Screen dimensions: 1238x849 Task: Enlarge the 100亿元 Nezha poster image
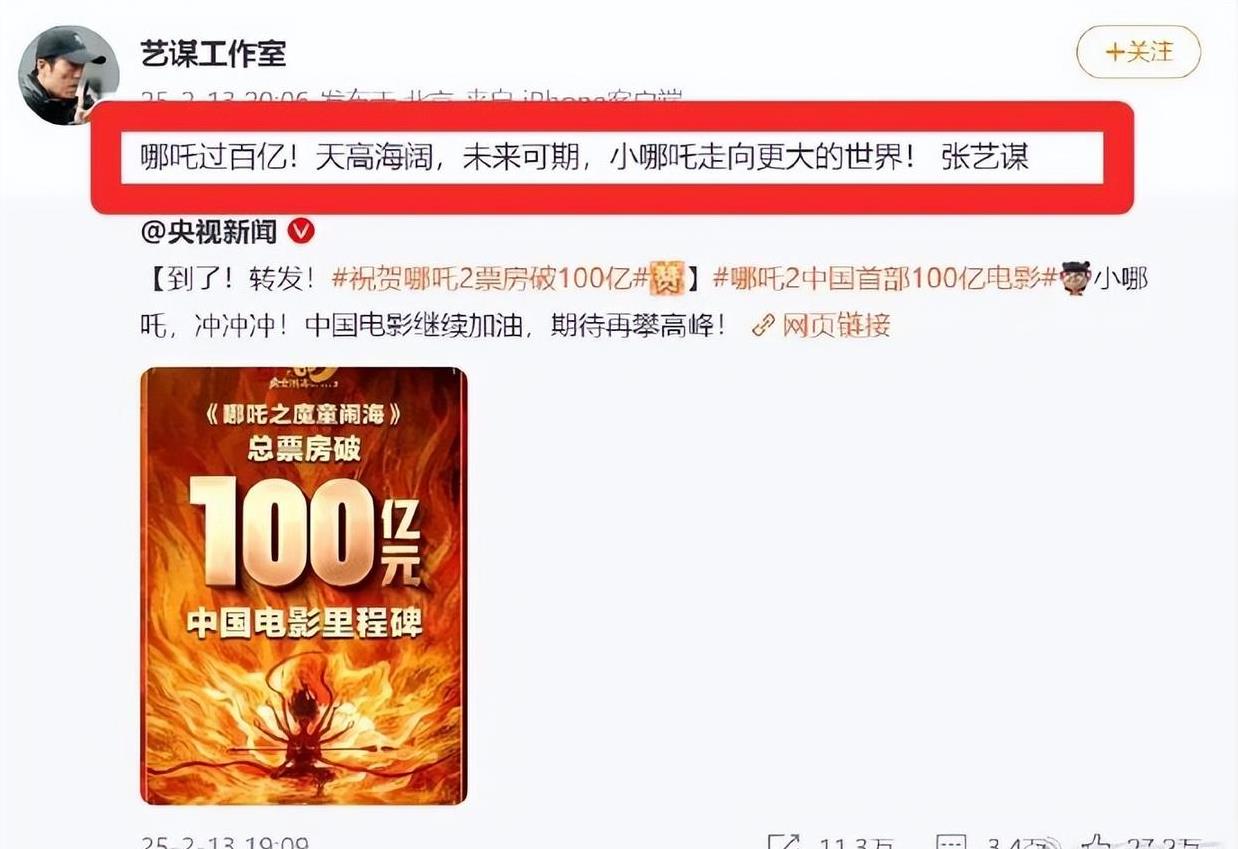pos(304,586)
